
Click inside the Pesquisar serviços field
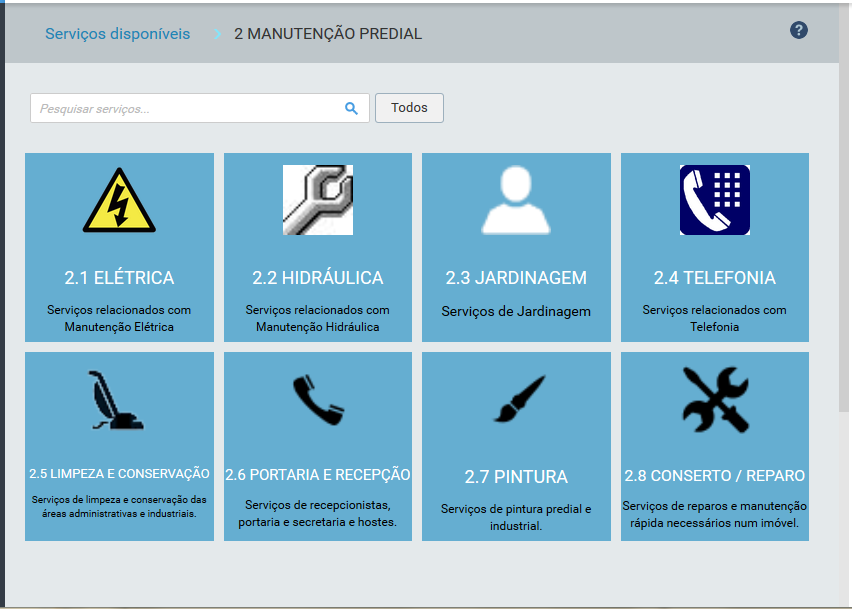click(x=180, y=107)
